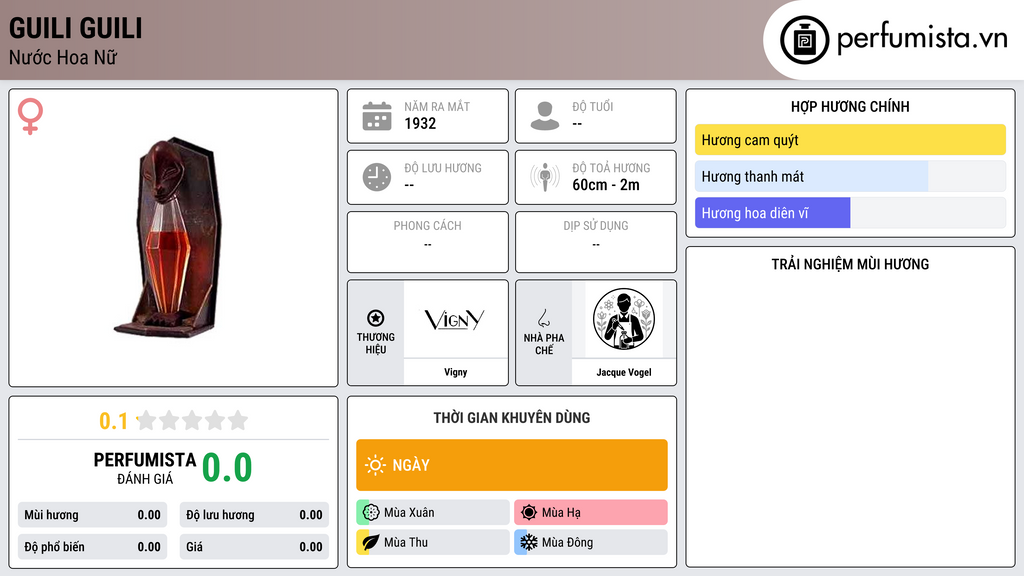Open the Jacque Vogel perfumer portrait
Screen dimensions: 1024x576
pyautogui.click(x=624, y=319)
